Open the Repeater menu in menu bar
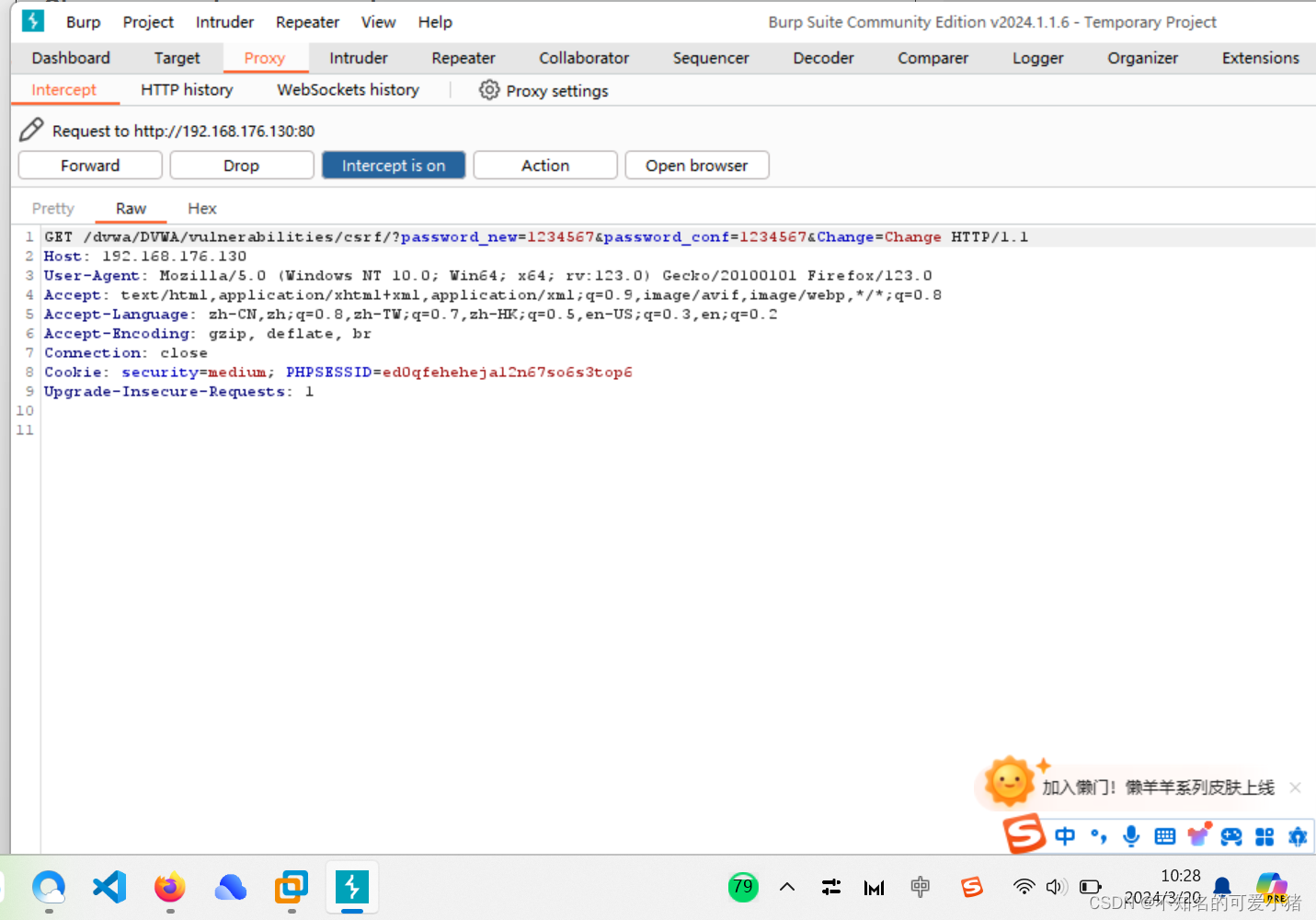Viewport: 1316px width, 920px height. coord(307,22)
